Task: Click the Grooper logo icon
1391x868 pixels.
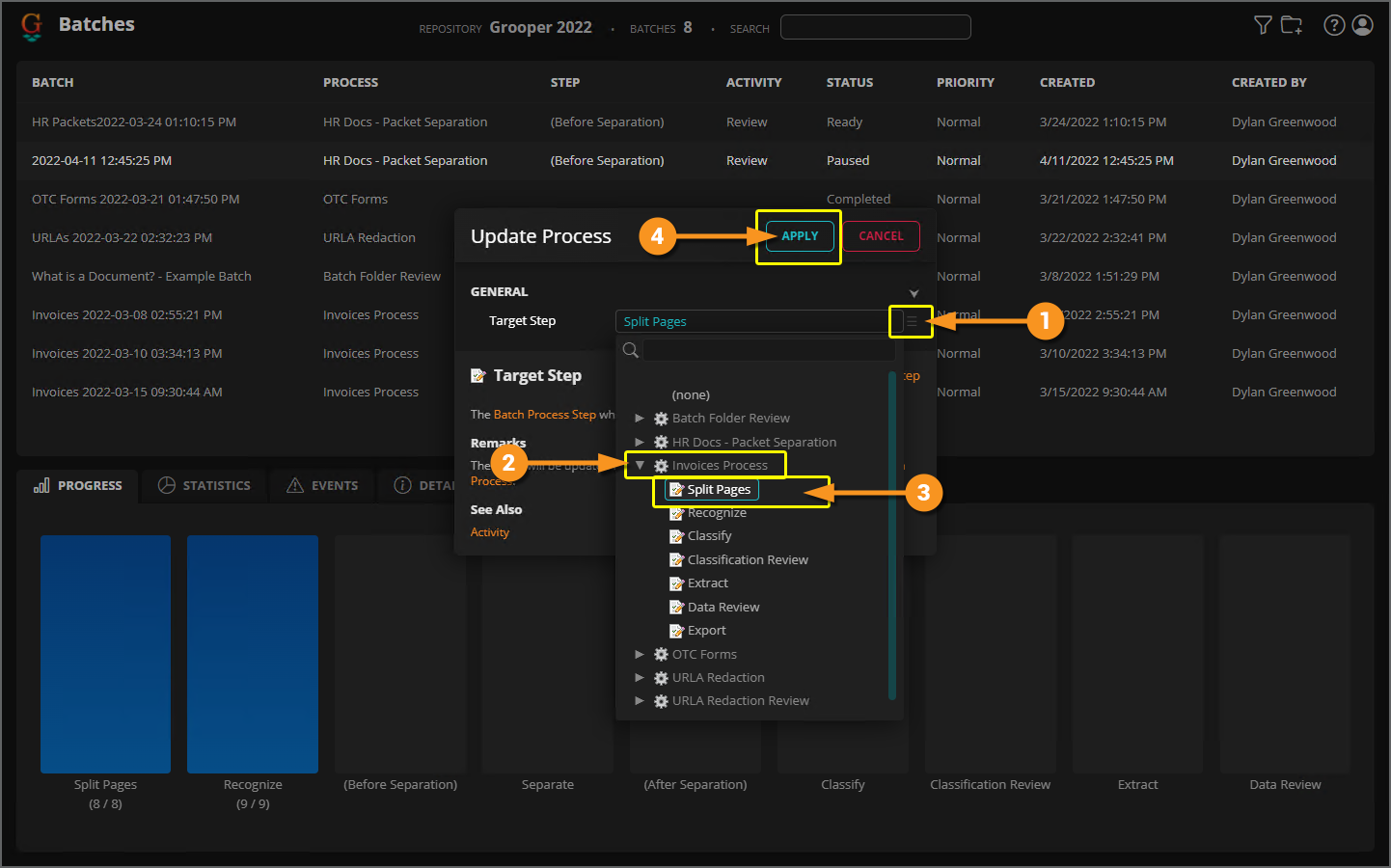Action: (x=32, y=26)
